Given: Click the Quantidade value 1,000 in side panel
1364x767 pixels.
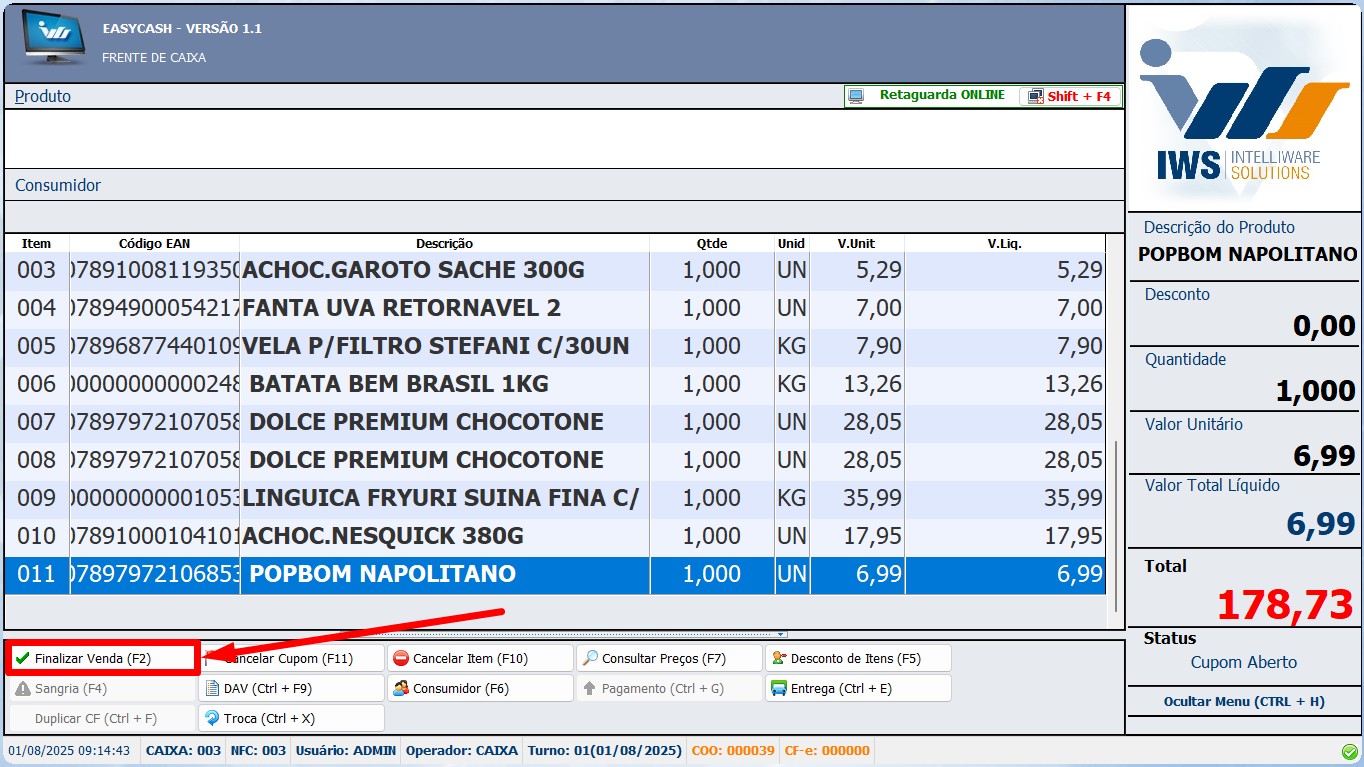Looking at the screenshot, I should coord(1316,391).
